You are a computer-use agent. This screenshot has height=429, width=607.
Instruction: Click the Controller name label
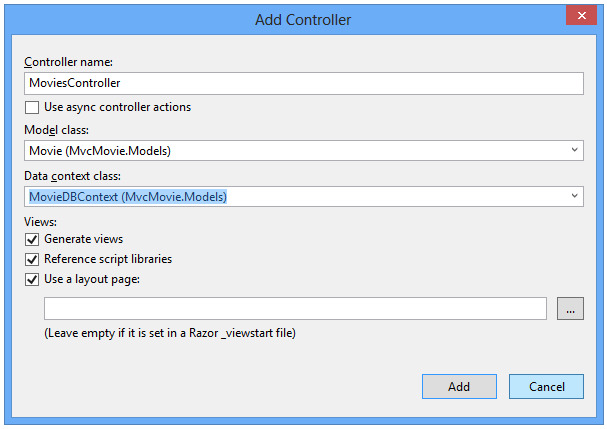68,63
